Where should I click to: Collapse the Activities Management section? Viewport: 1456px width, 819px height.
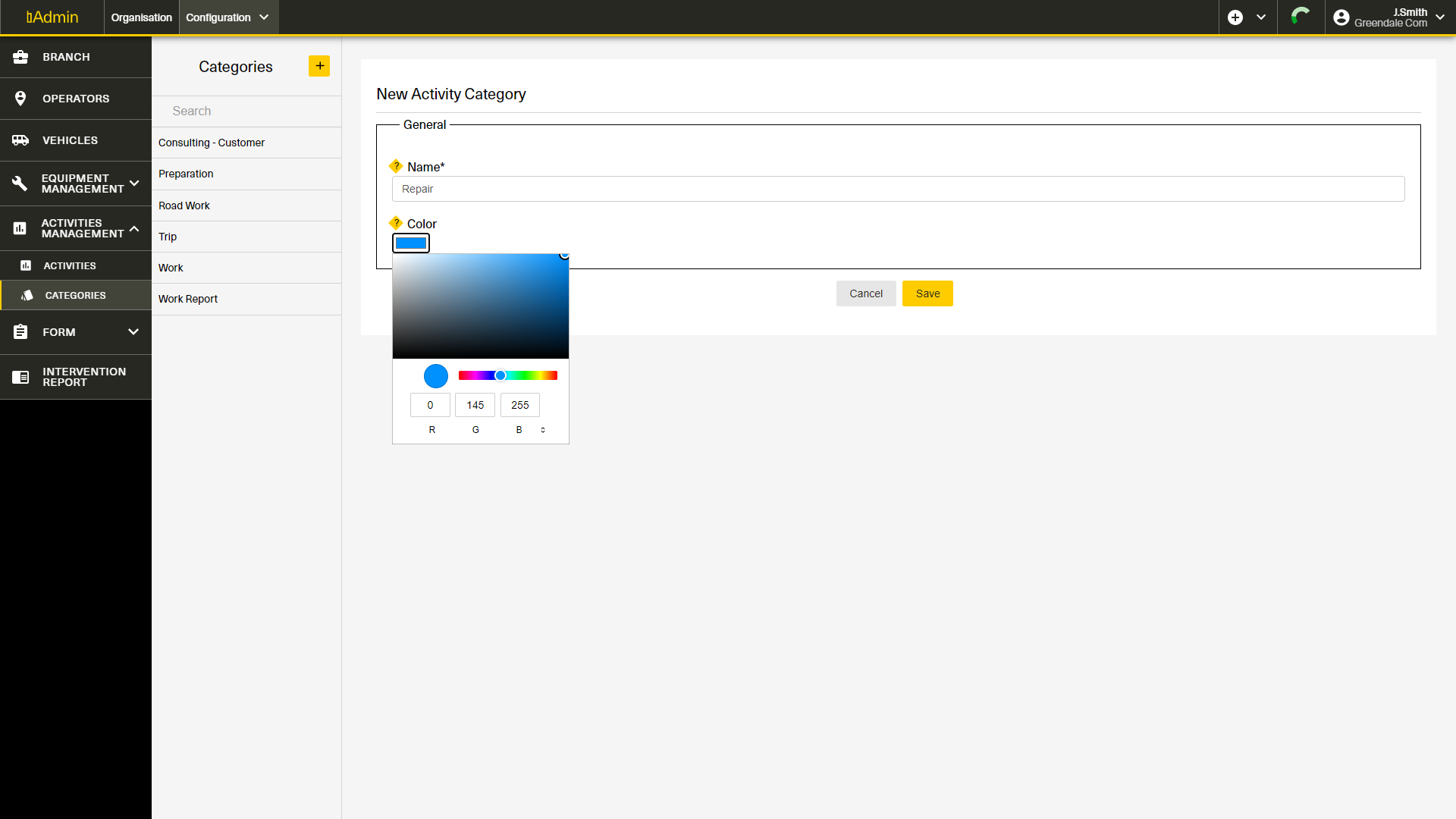click(x=134, y=228)
